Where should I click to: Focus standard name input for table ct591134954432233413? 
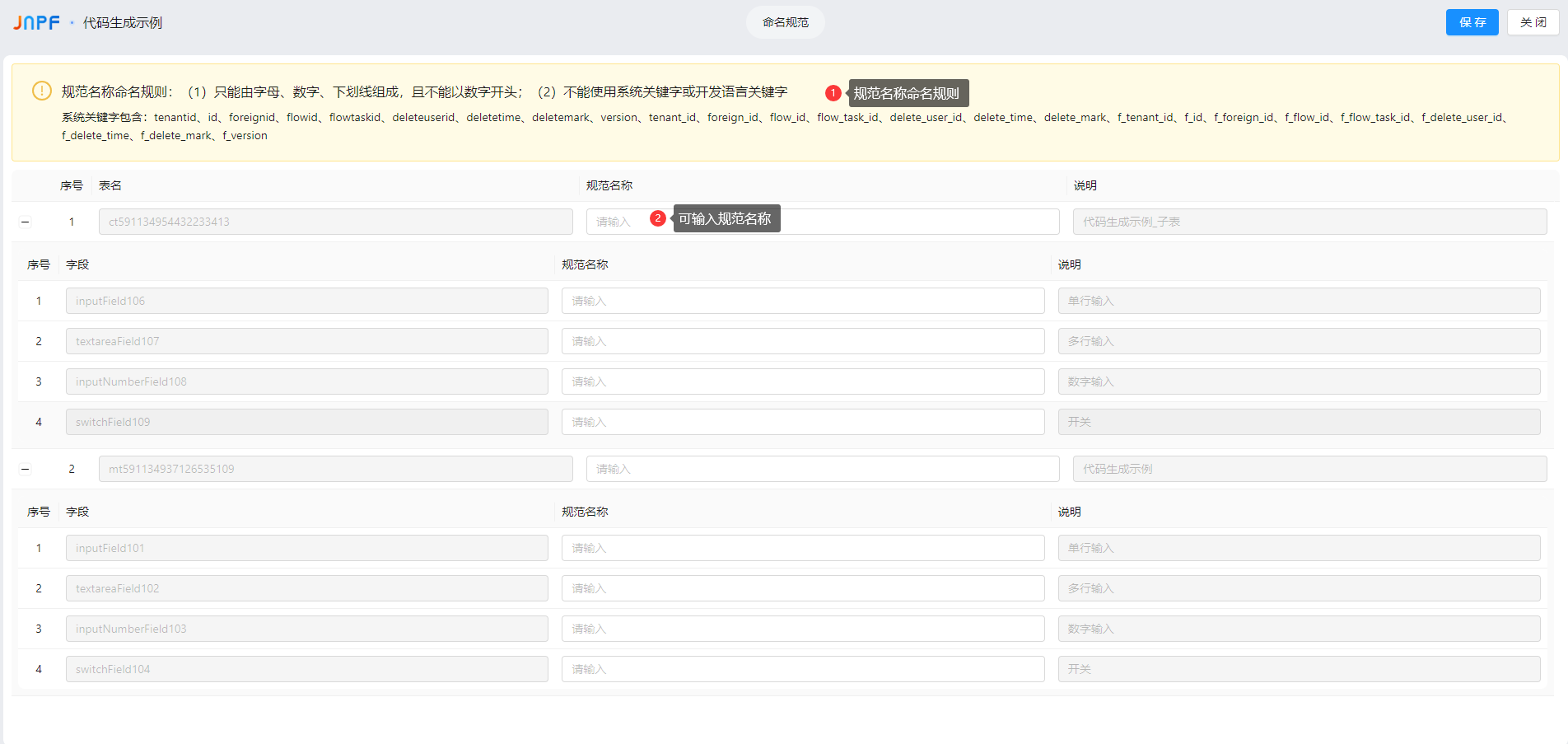pos(906,222)
